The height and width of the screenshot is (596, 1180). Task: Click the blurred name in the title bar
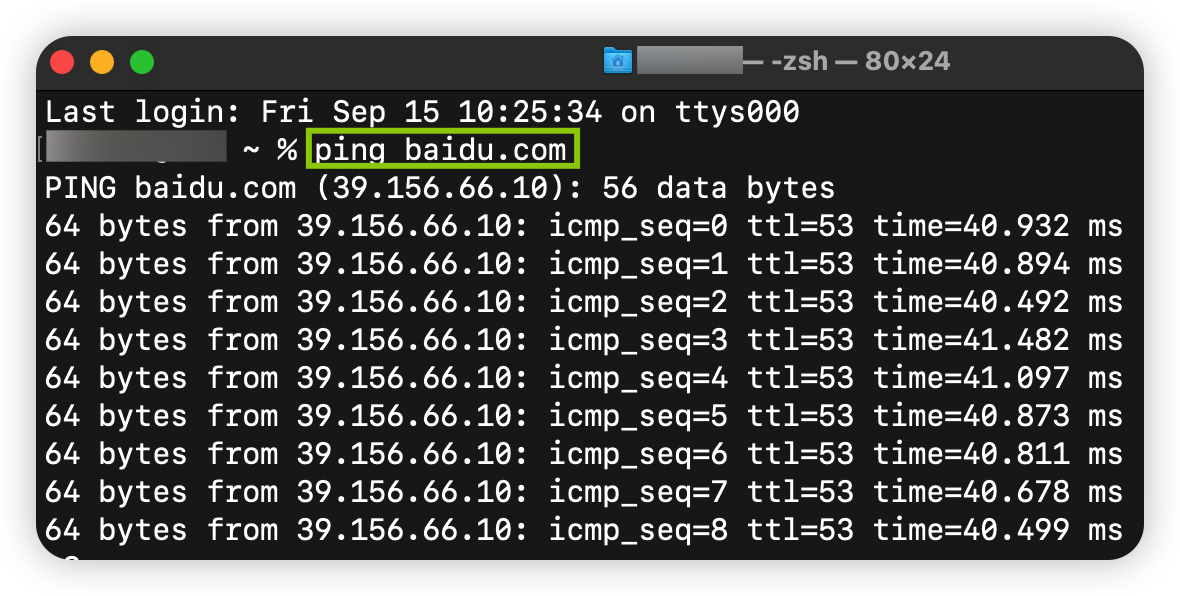690,62
